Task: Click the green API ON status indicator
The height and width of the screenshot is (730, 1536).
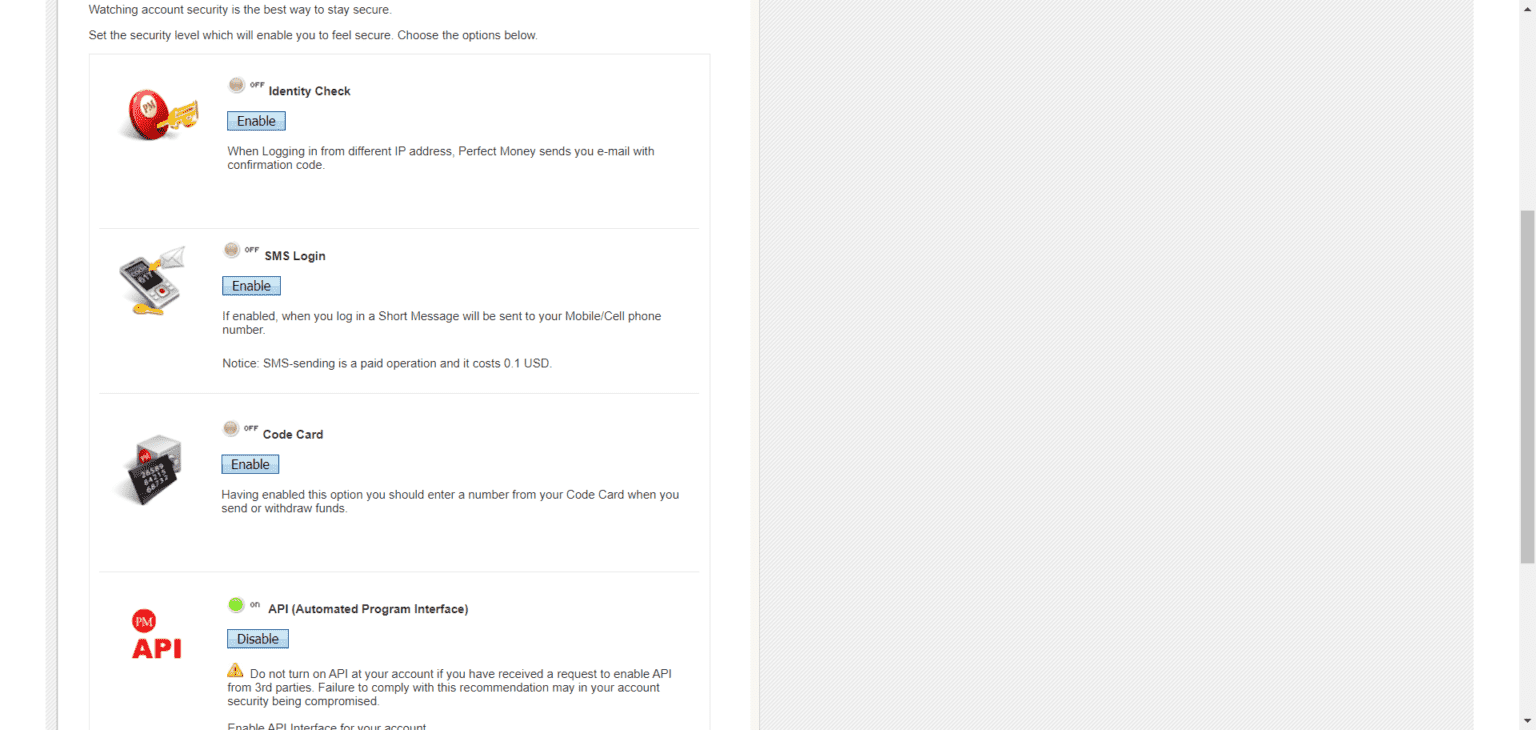Action: tap(243, 605)
